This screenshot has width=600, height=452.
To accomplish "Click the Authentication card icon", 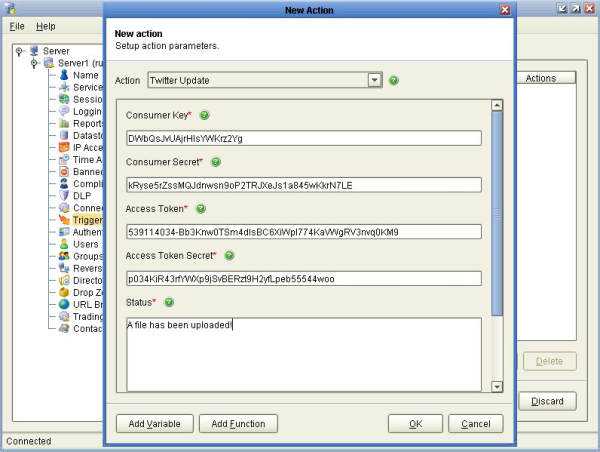I will 64,232.
